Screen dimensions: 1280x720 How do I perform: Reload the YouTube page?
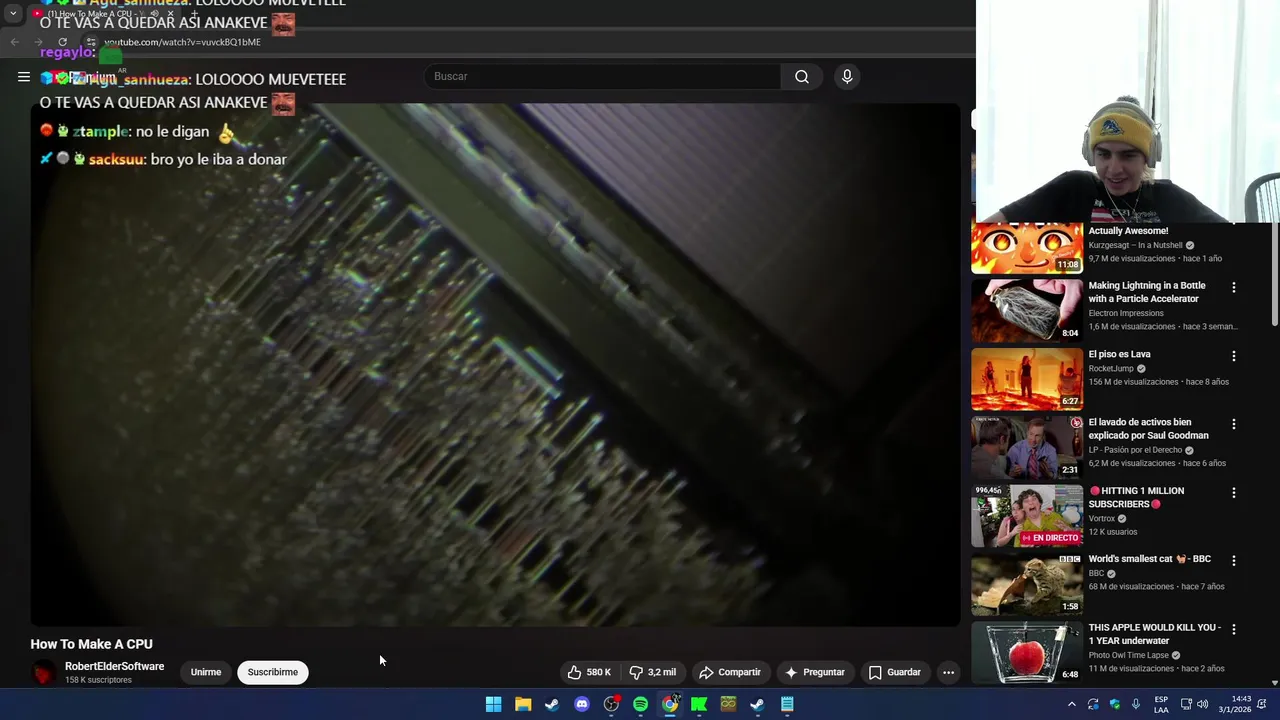coord(62,42)
